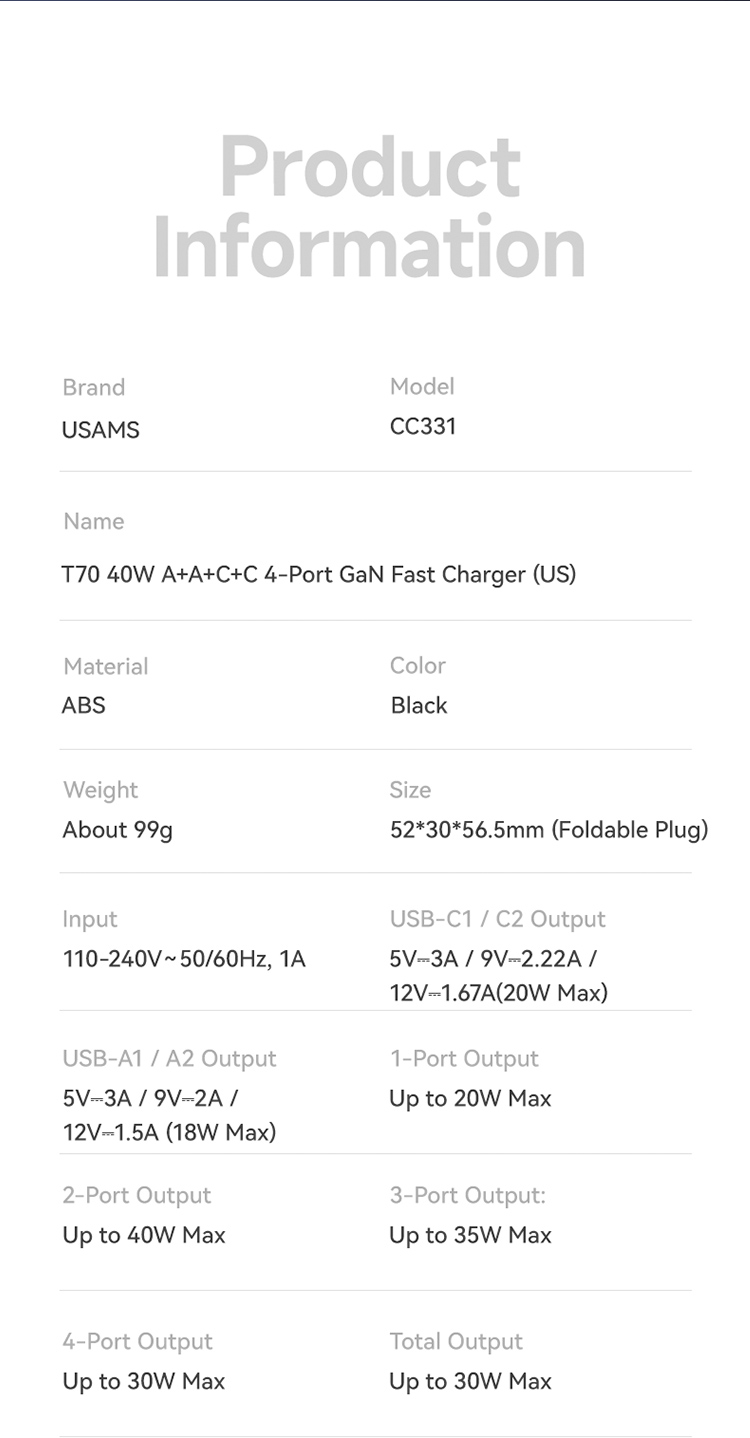Select the USAMS brand value
750x1438 pixels.
[x=101, y=430]
